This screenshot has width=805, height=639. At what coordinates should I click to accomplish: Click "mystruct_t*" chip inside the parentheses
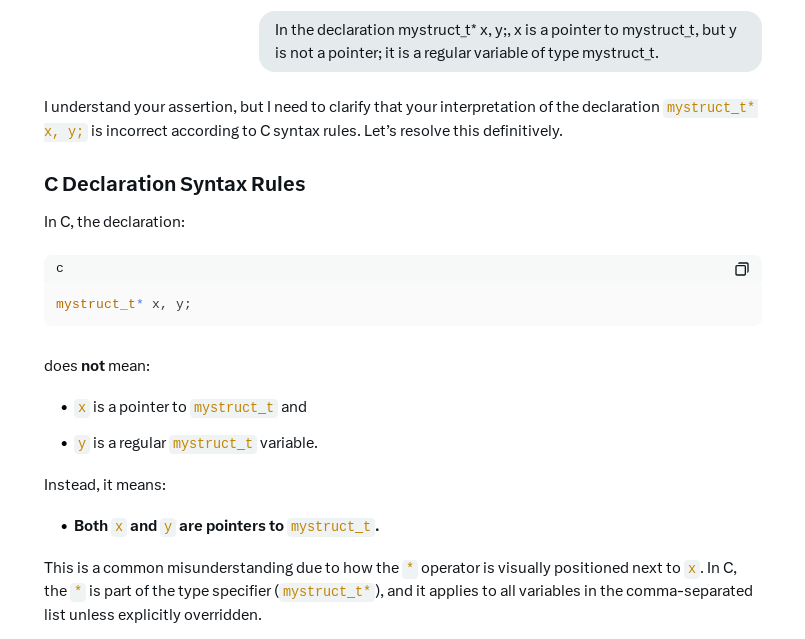point(327,592)
